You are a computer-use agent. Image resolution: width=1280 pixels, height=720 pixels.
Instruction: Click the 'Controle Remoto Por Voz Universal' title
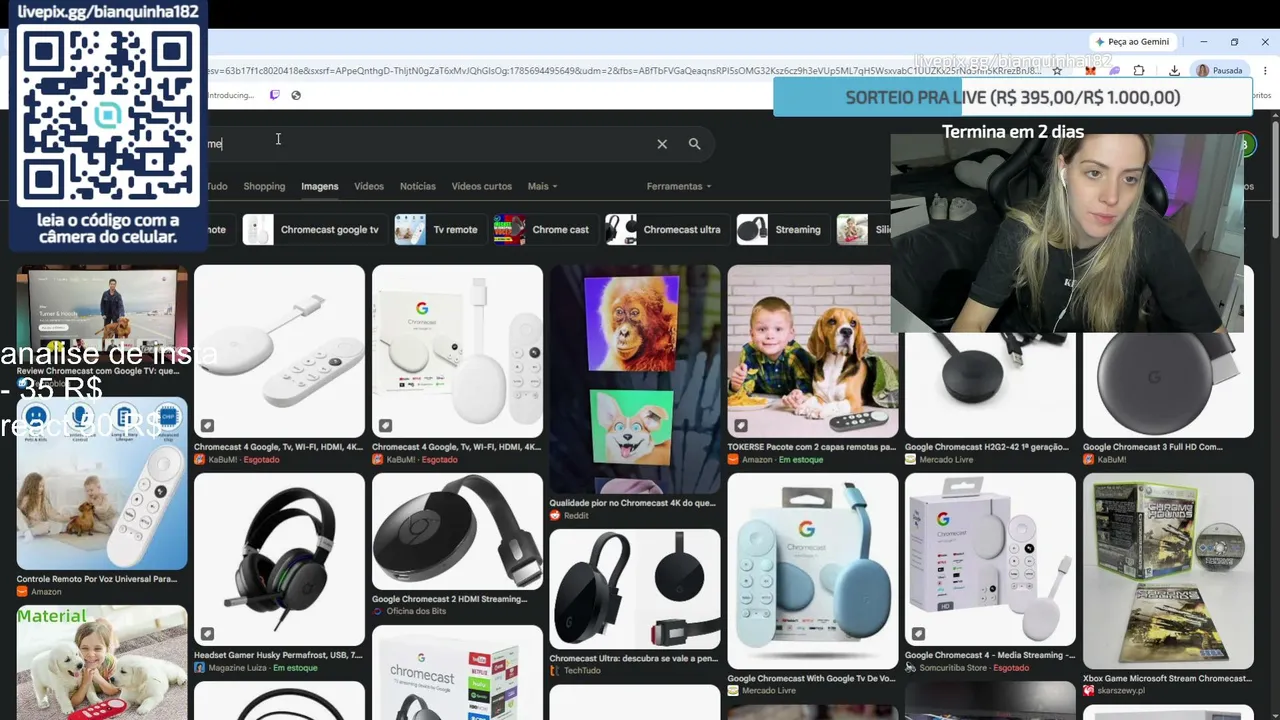click(97, 579)
